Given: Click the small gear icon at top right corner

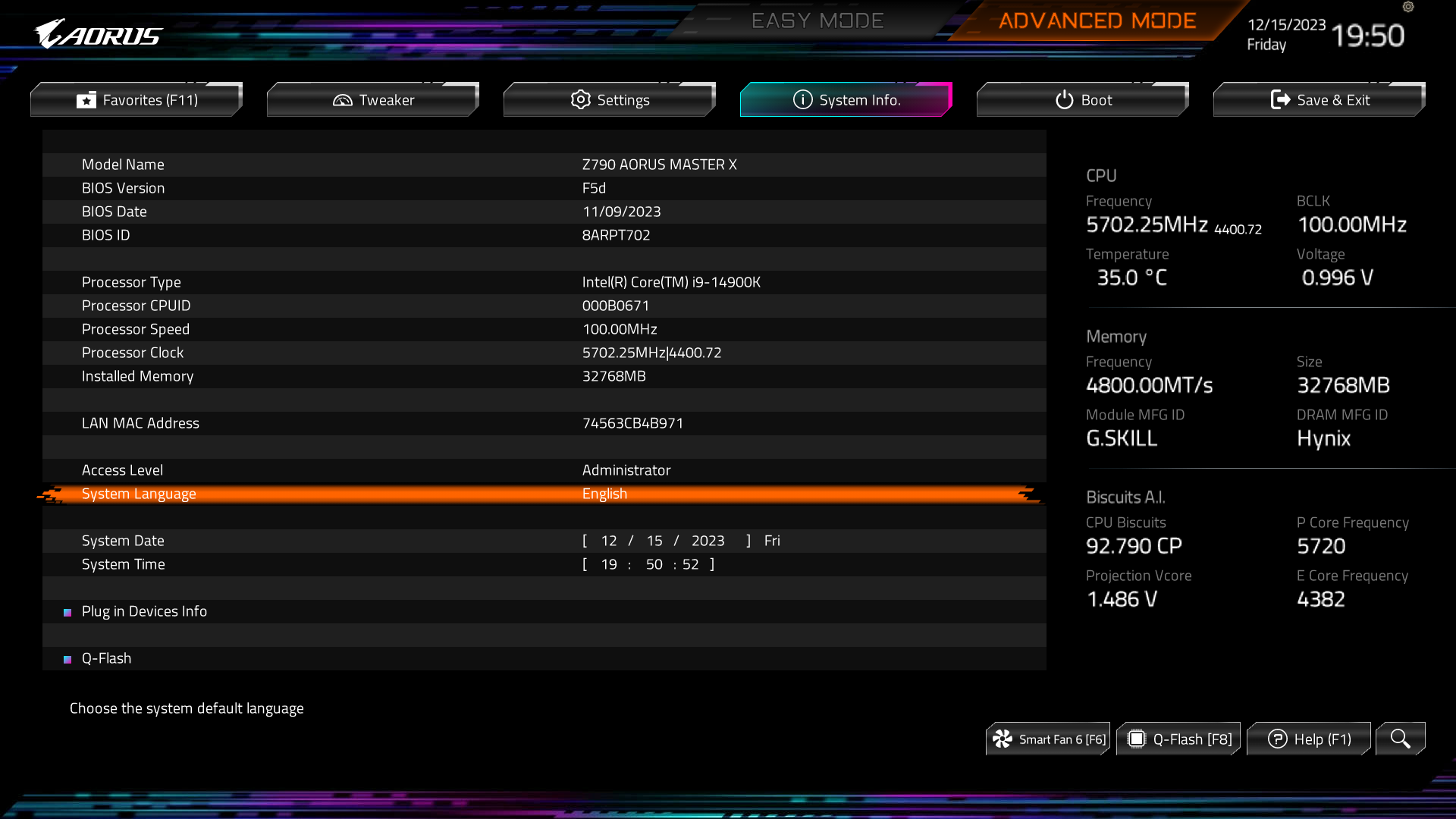Looking at the screenshot, I should pos(1408,7).
